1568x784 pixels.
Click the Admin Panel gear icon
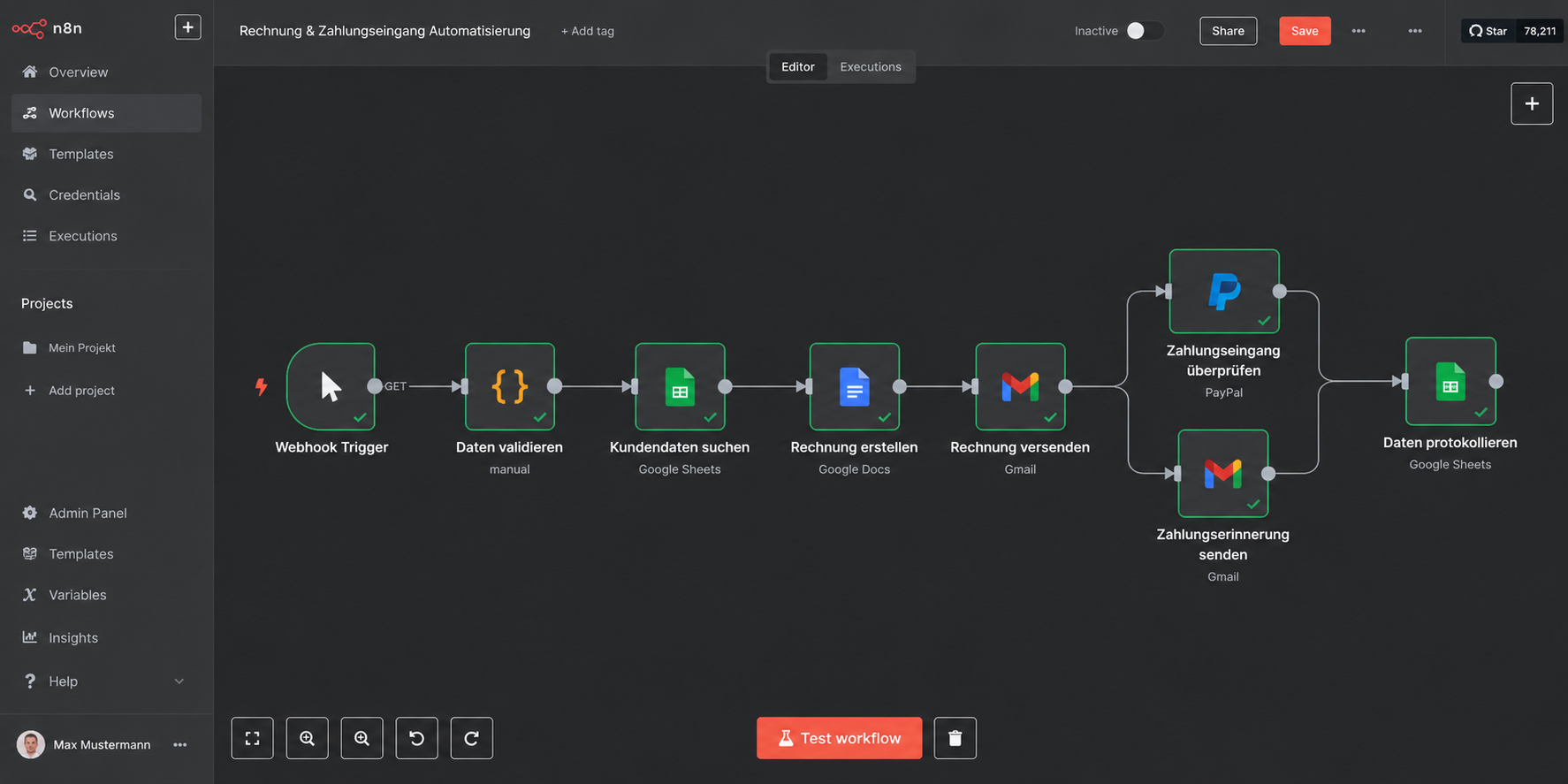[30, 513]
